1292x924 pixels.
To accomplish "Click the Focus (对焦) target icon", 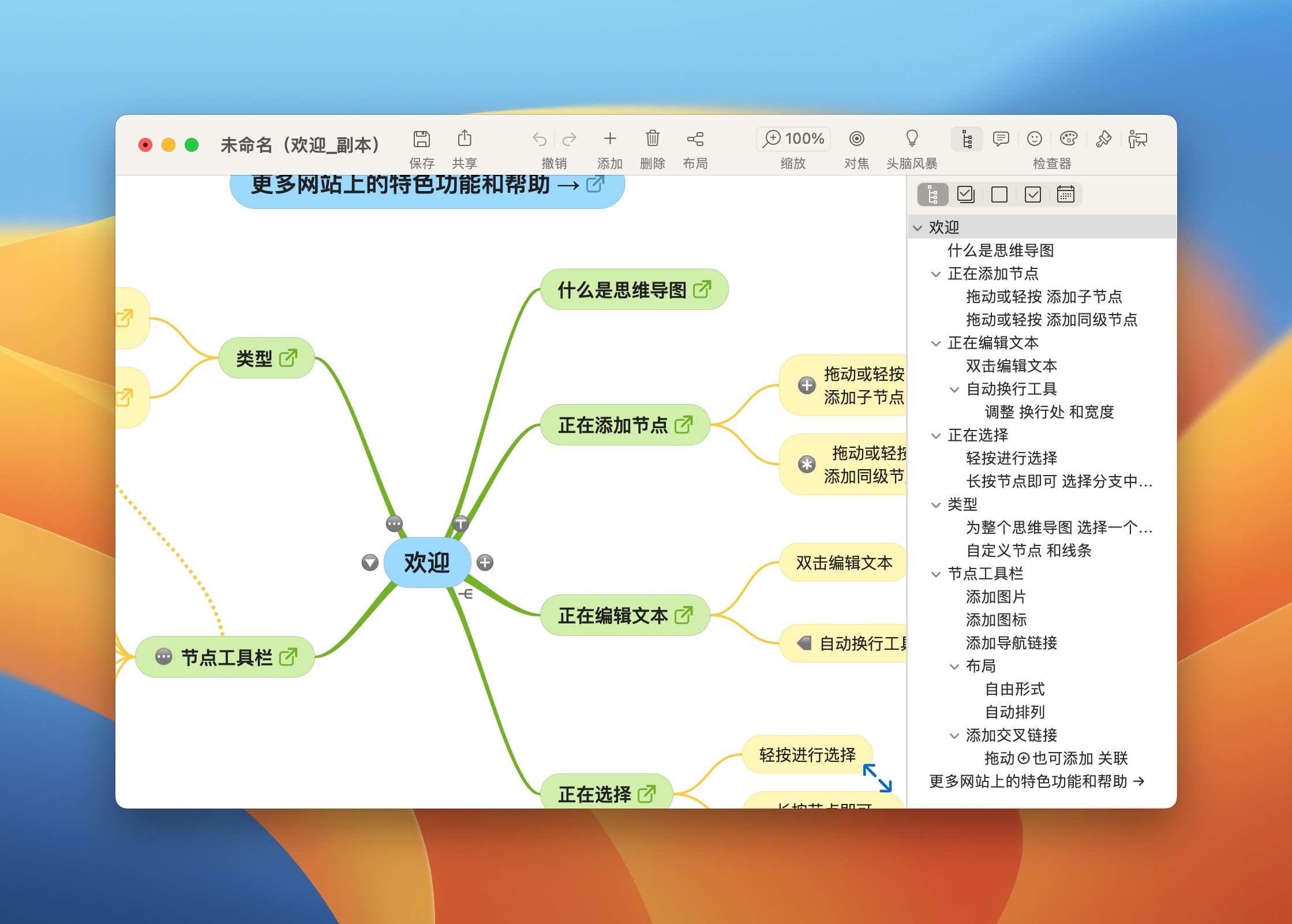I will tap(856, 139).
